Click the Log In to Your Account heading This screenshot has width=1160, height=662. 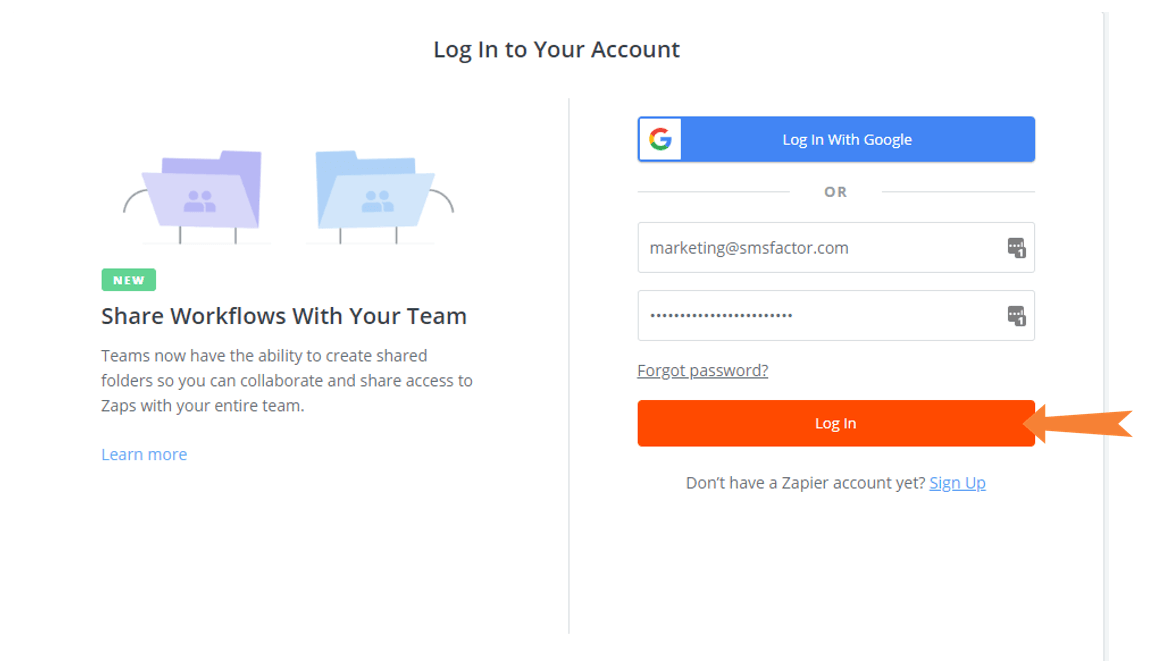click(x=556, y=50)
